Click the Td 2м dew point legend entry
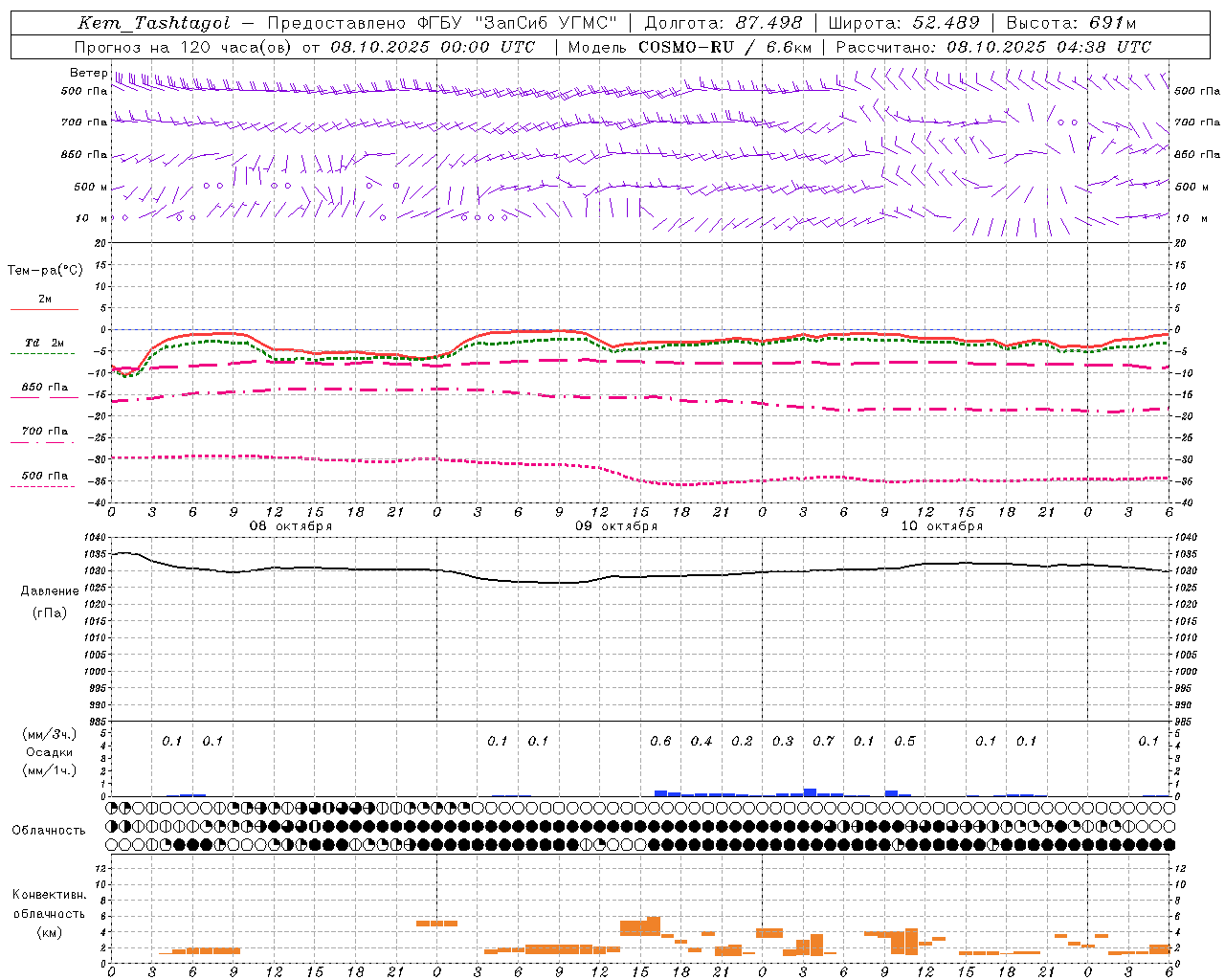 click(44, 346)
